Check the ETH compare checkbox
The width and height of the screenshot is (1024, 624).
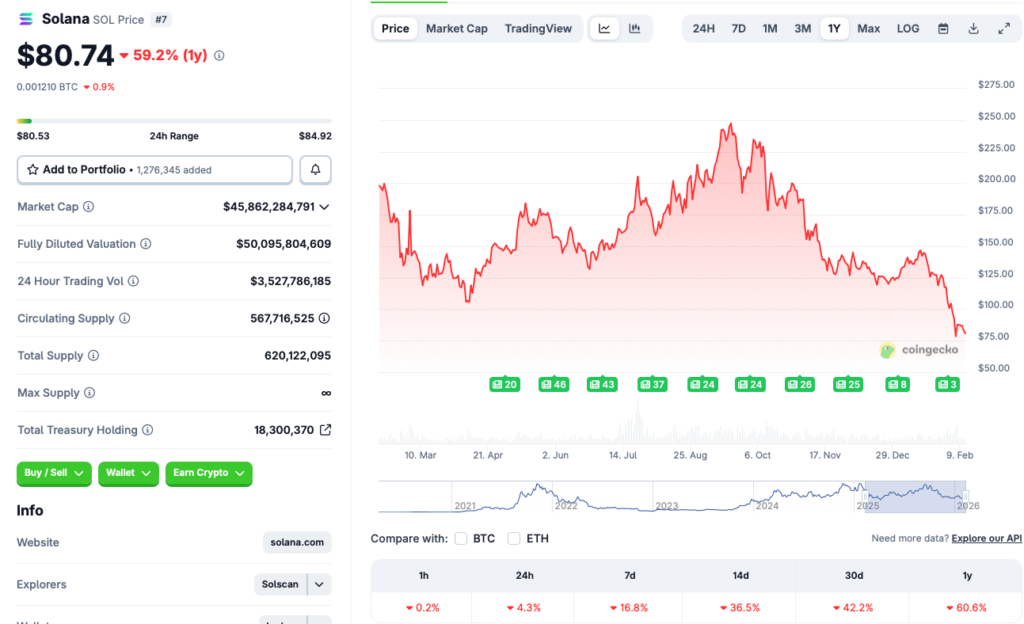513,537
